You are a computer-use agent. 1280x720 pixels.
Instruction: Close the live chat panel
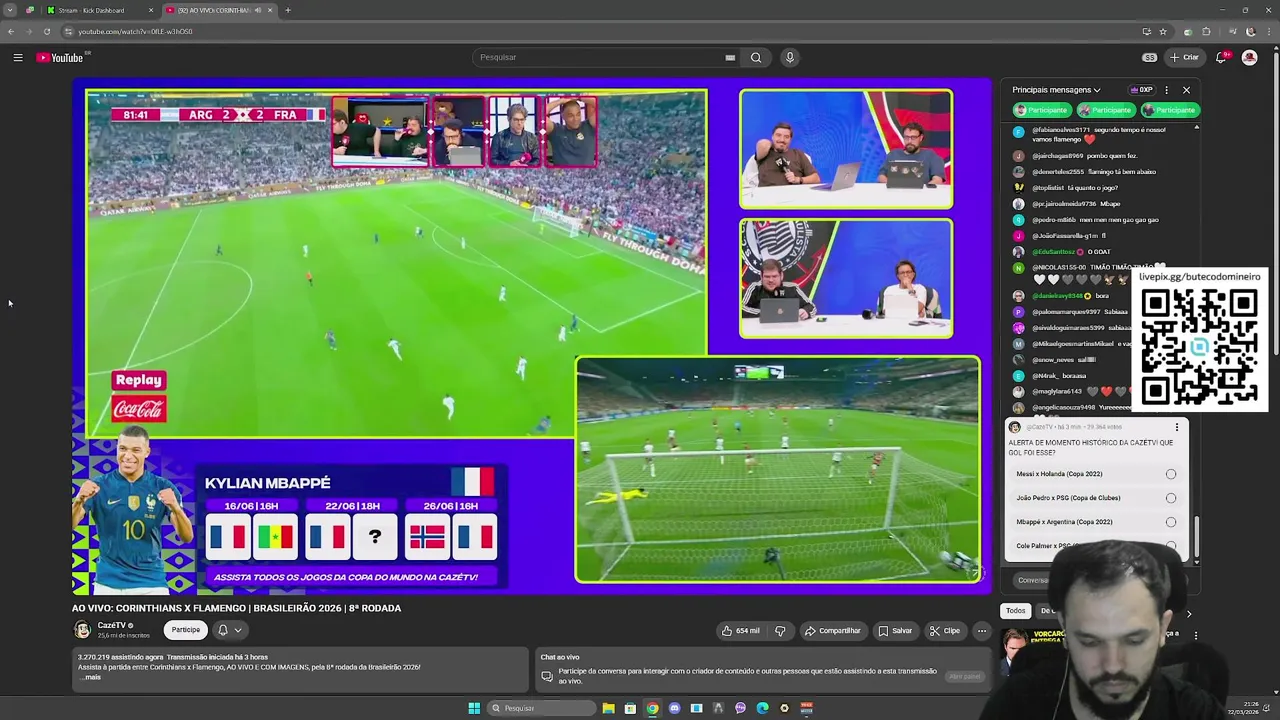(x=1186, y=90)
